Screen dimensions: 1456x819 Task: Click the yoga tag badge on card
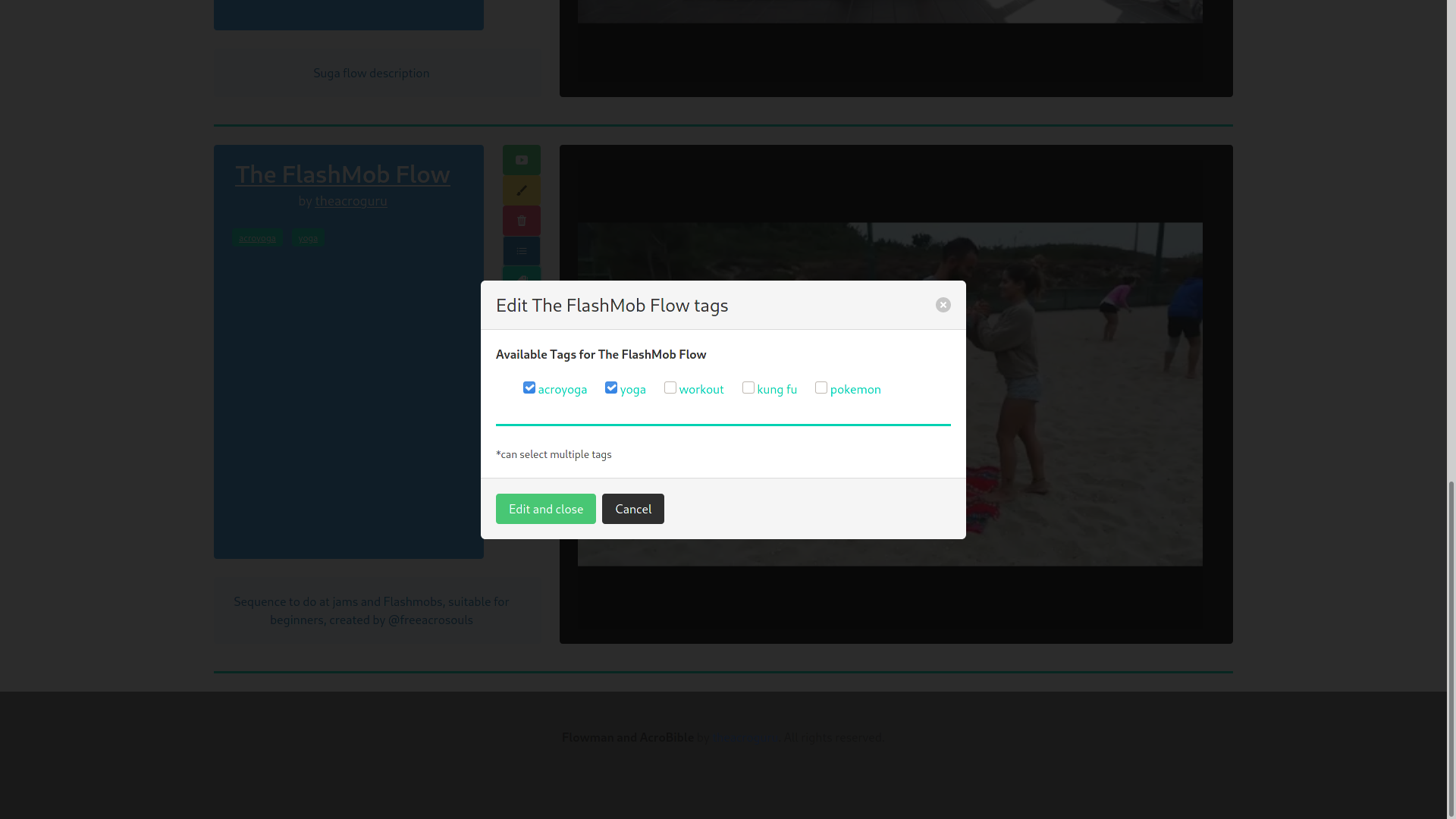[x=308, y=238]
